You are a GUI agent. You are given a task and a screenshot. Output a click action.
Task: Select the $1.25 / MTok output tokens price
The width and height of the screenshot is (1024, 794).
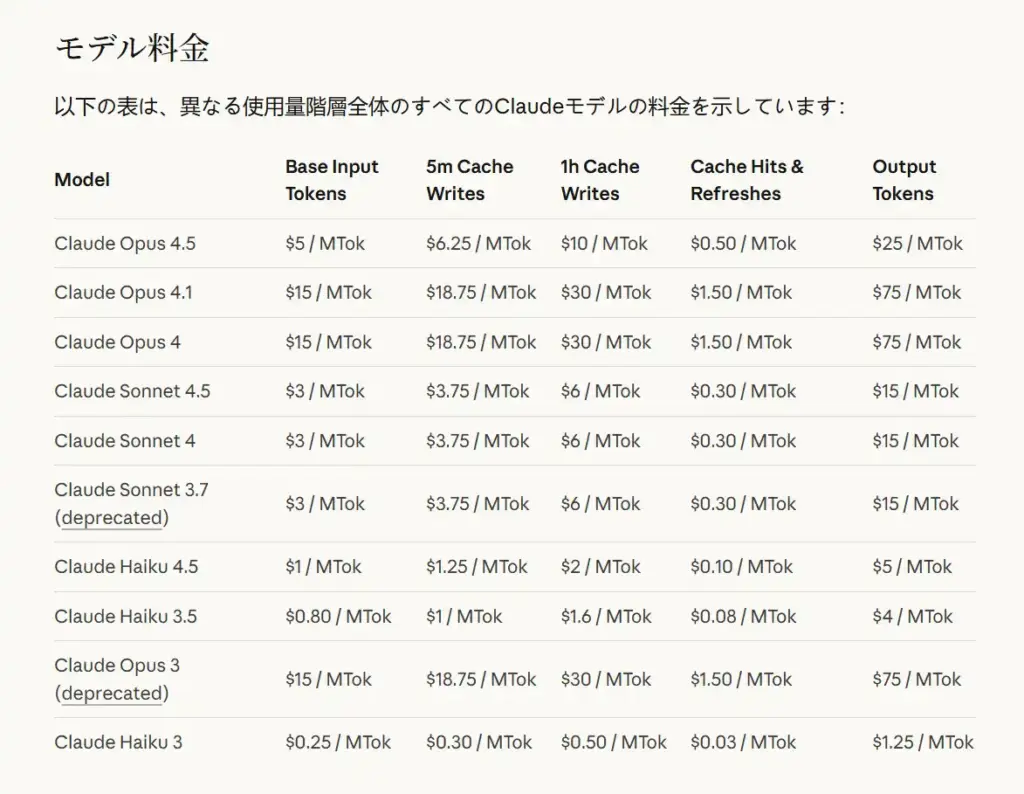[922, 742]
